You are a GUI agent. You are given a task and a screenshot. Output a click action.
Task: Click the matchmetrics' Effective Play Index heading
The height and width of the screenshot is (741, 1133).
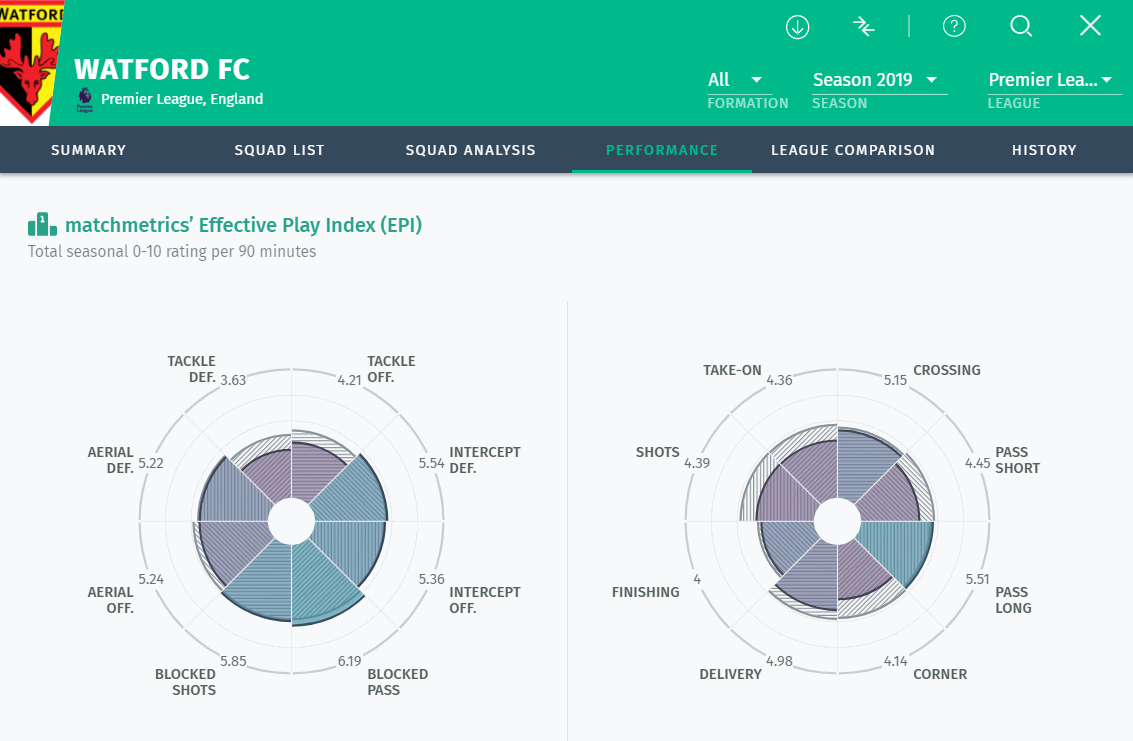pos(244,225)
